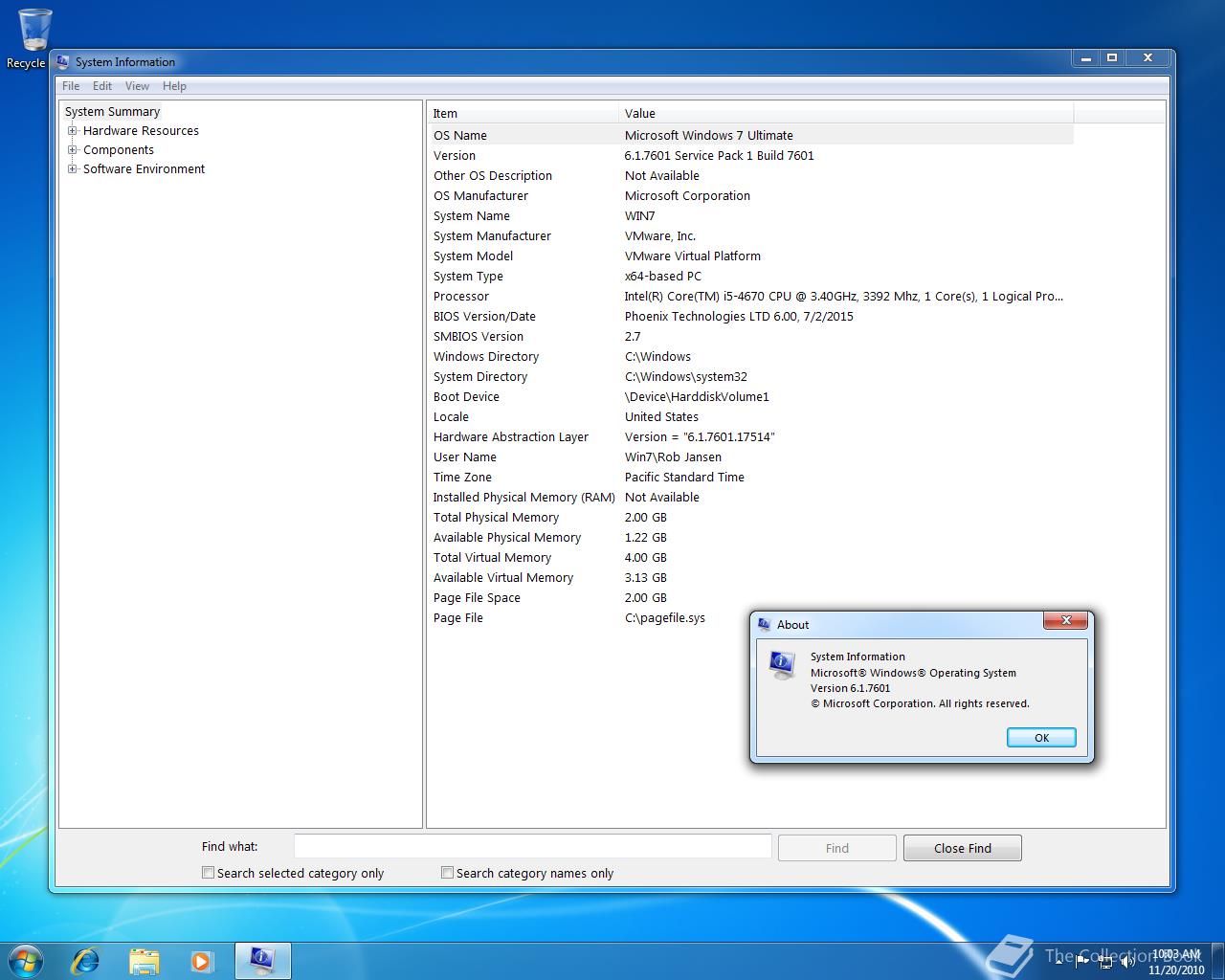This screenshot has width=1225, height=980.
Task: Select the System Name row
Action: [x=750, y=215]
